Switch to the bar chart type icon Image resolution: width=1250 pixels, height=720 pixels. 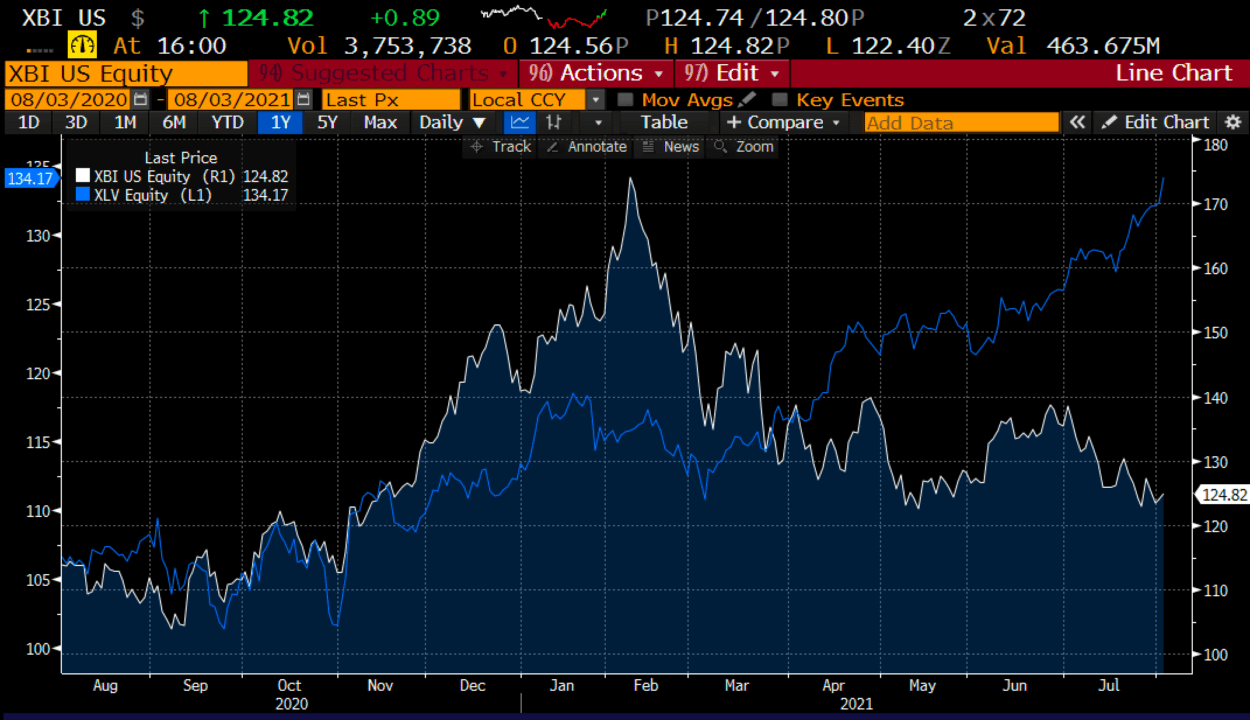(552, 122)
